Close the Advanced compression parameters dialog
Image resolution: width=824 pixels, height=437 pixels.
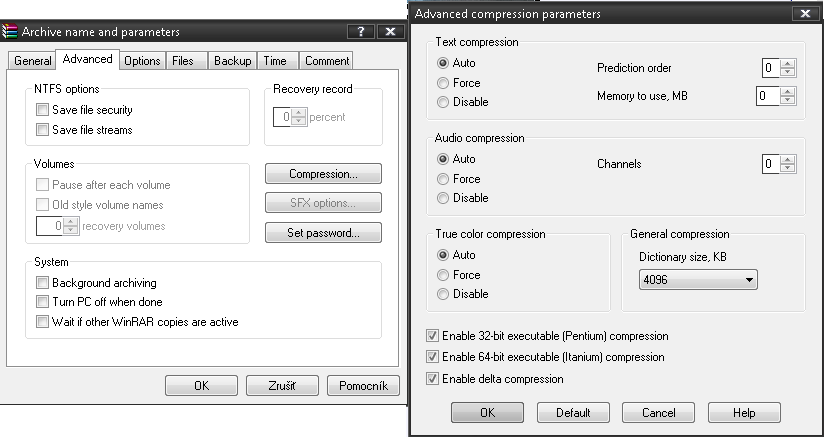click(x=804, y=14)
